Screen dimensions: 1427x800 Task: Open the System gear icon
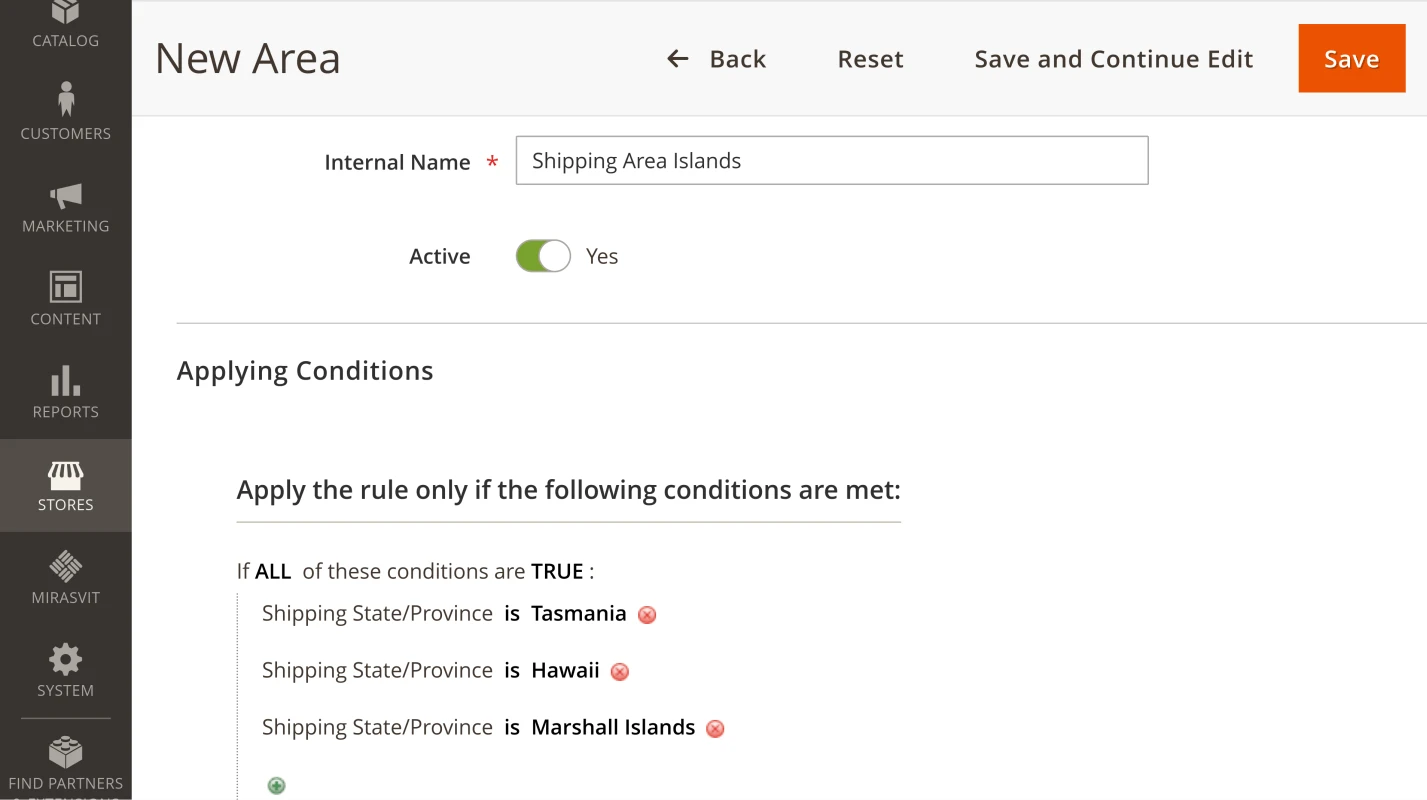point(65,660)
